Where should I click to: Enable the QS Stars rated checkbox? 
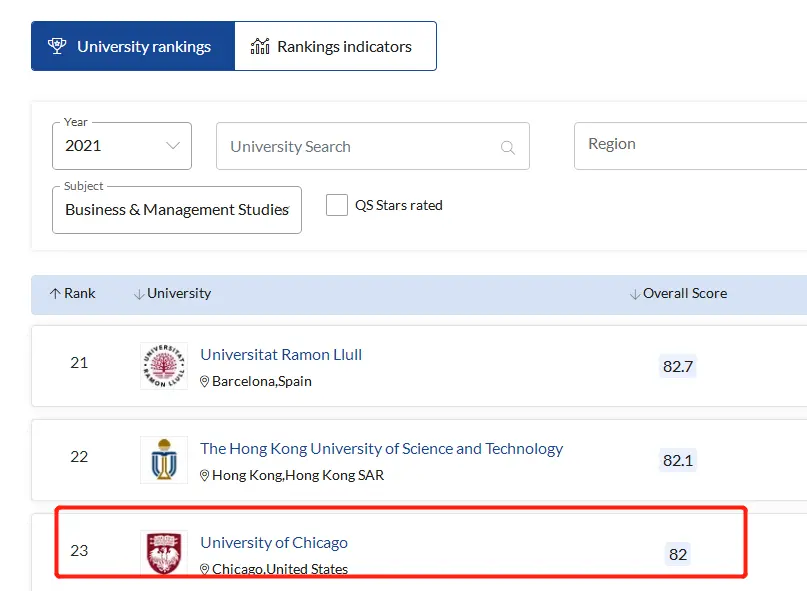337,205
